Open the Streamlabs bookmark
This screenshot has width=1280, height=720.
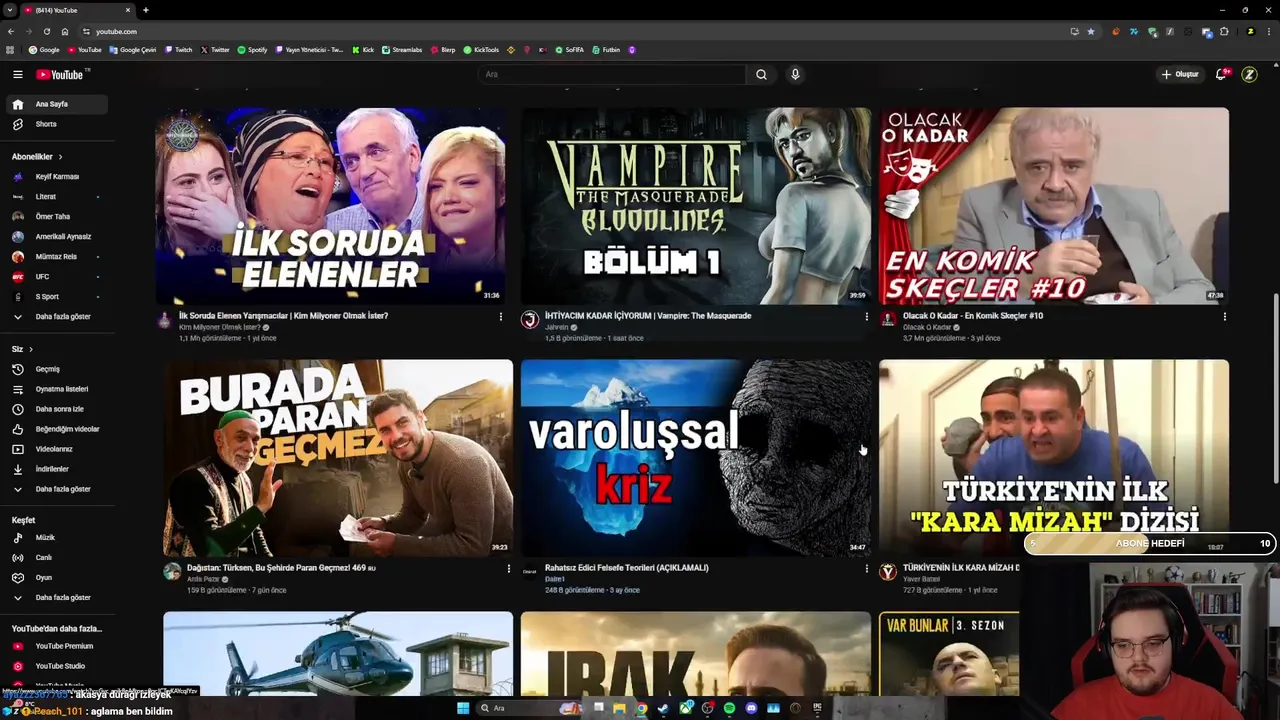[x=402, y=50]
